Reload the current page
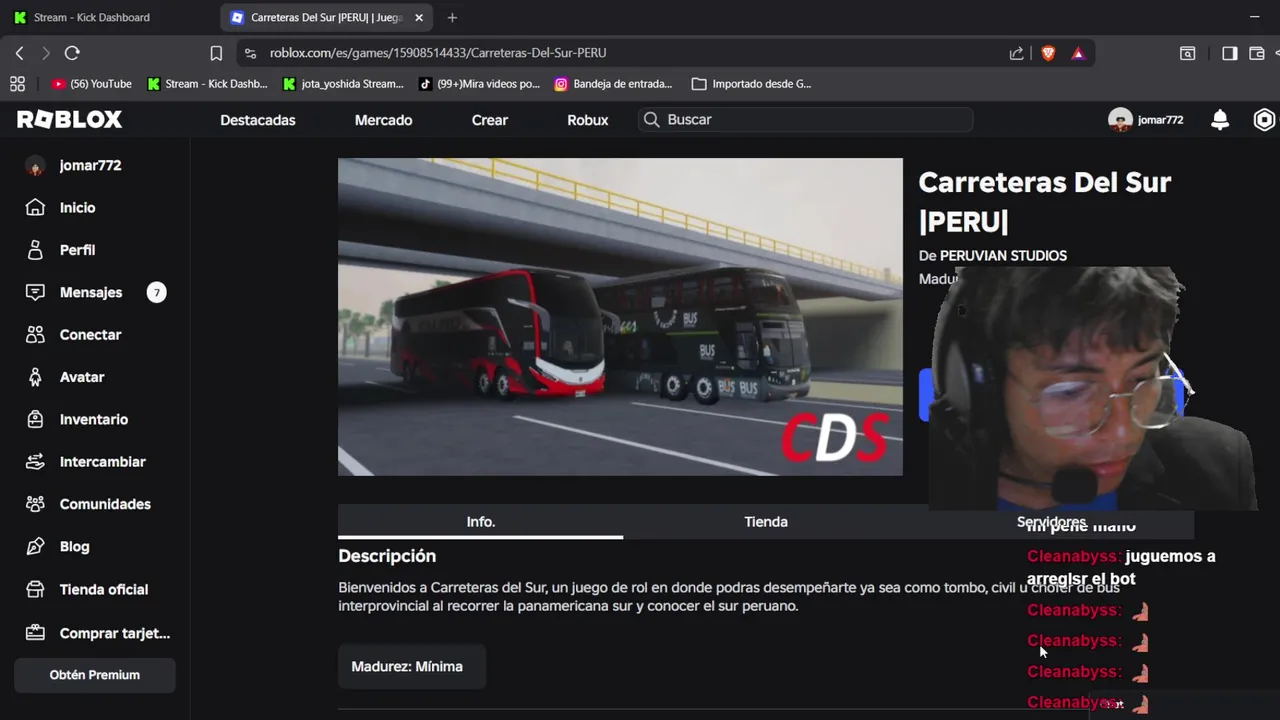The height and width of the screenshot is (720, 1280). (x=72, y=53)
